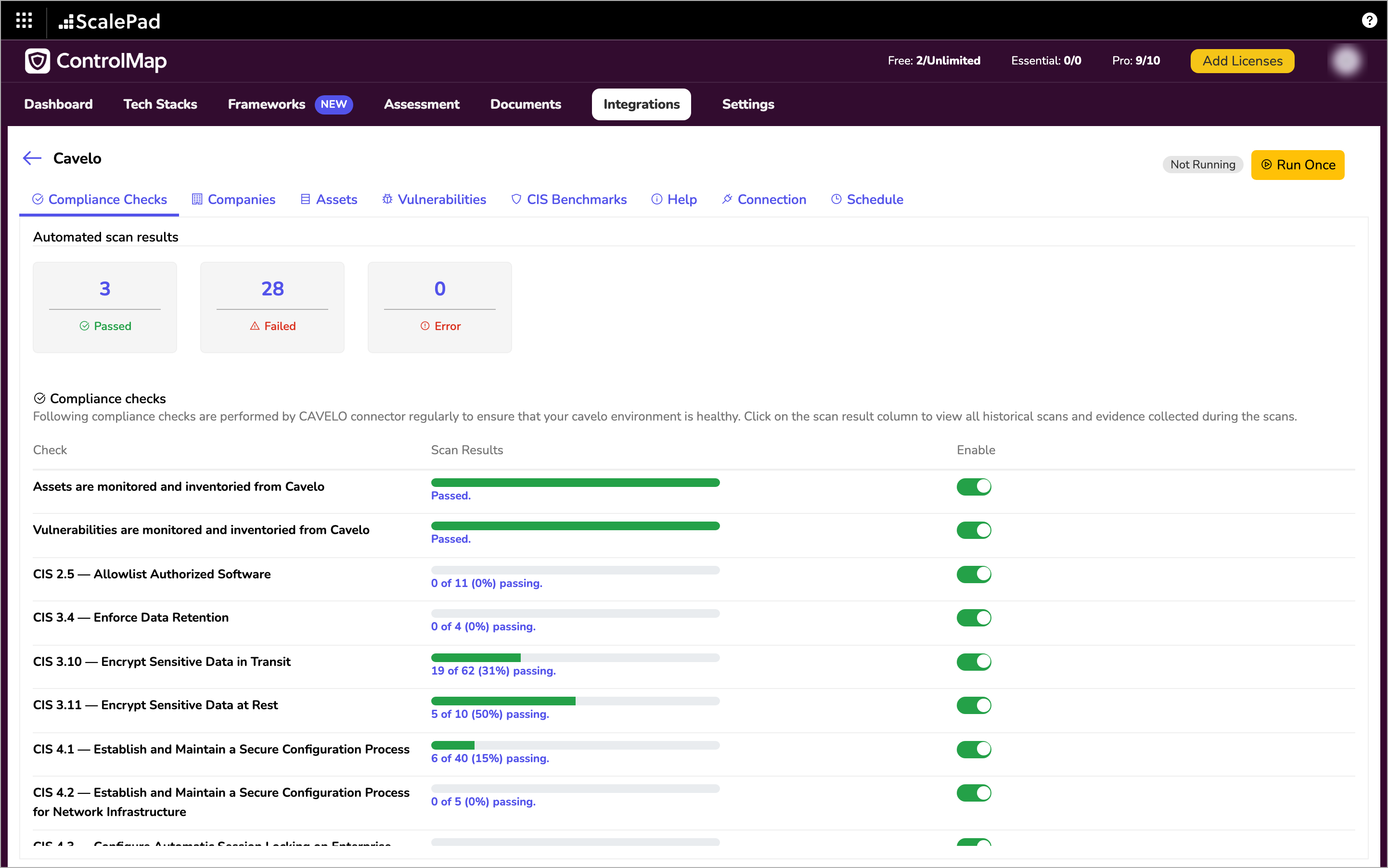Open the ScalePad app grid launcher
The width and height of the screenshot is (1388, 868).
(x=24, y=21)
